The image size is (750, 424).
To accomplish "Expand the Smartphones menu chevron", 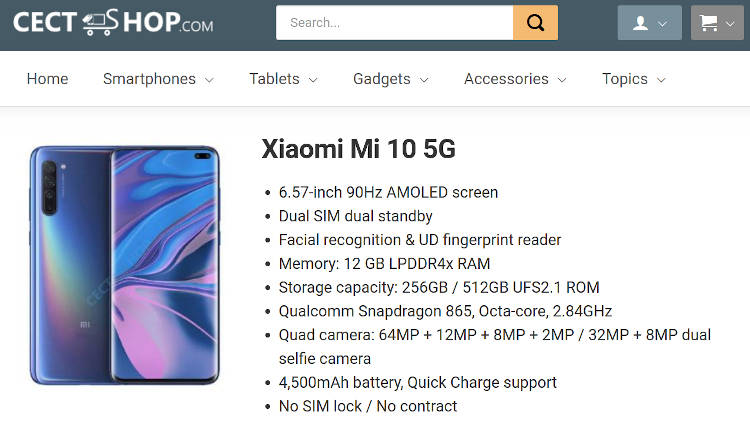I will coord(209,80).
